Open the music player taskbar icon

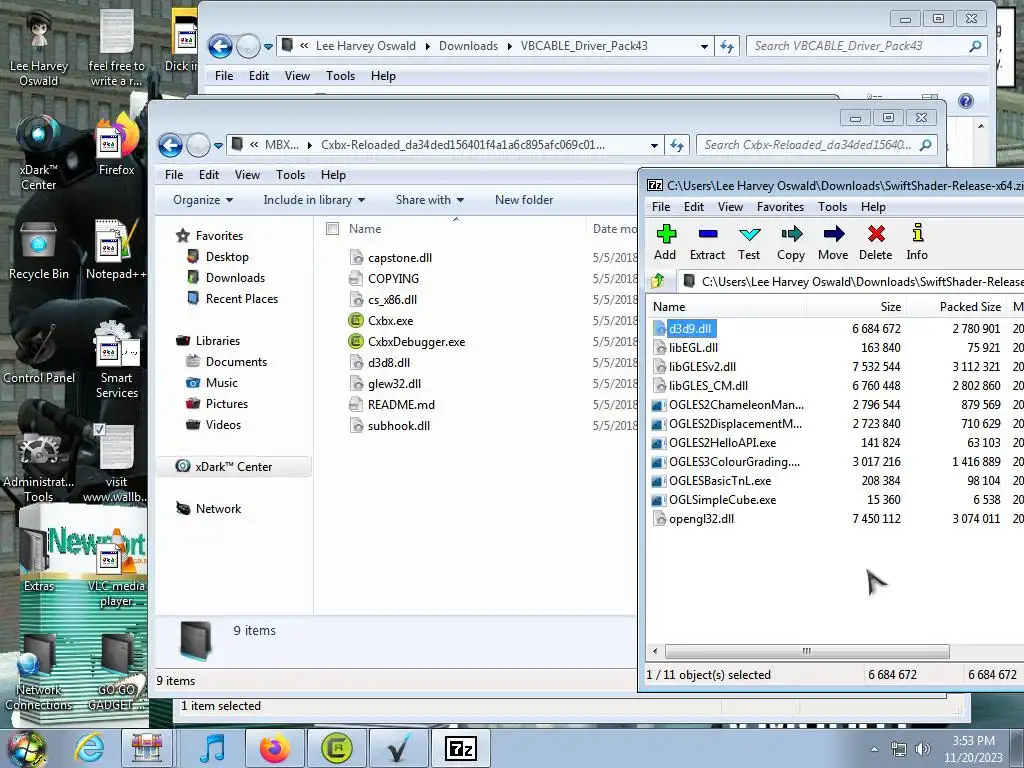(212, 748)
